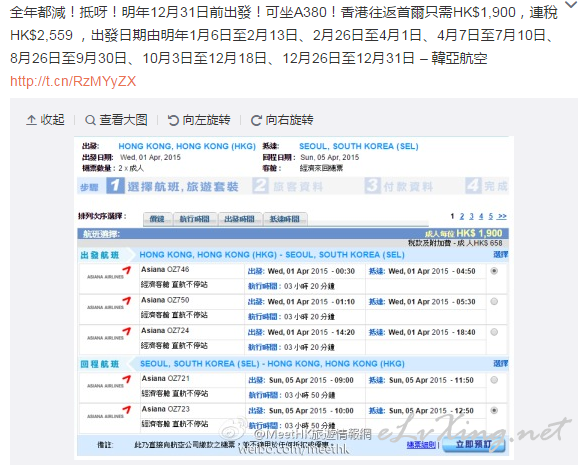
Task: Select the 抵達時間 sort tab
Action: pyautogui.click(x=285, y=219)
